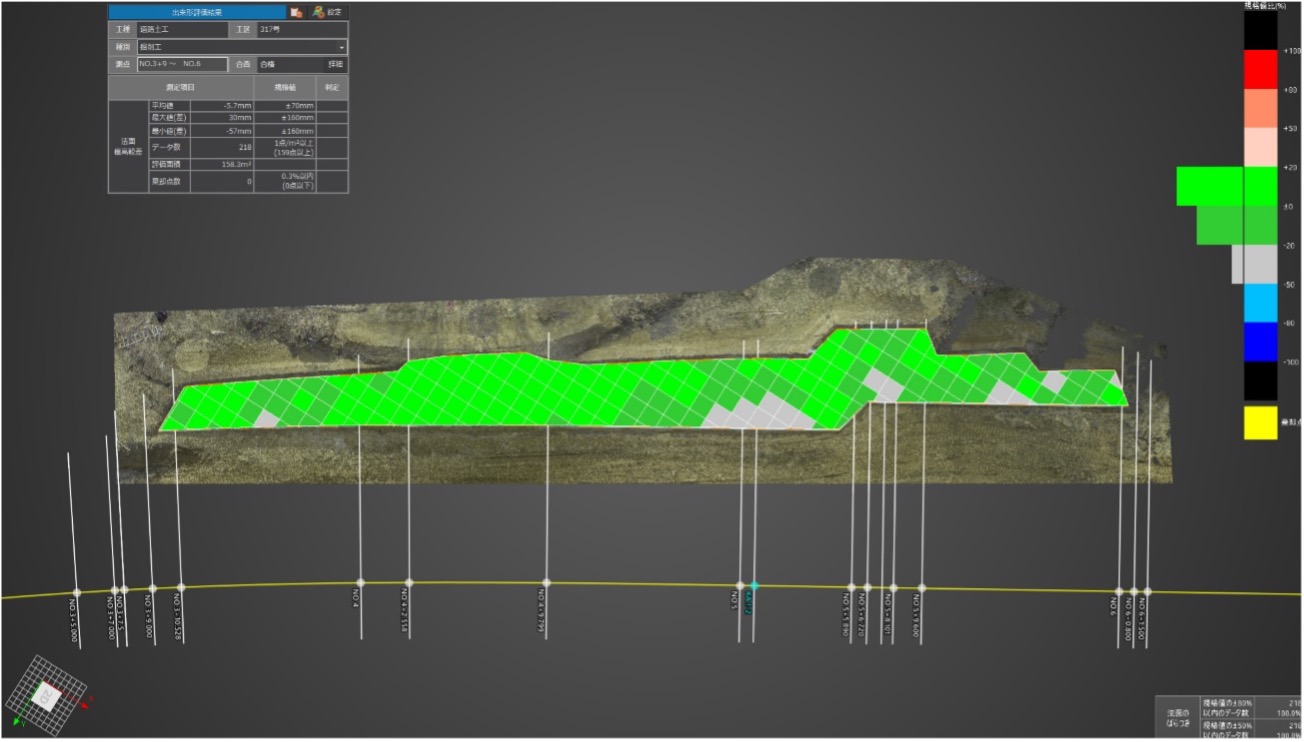
Task: Expand the 種別 dropdown showing 掘削工
Action: (242, 47)
